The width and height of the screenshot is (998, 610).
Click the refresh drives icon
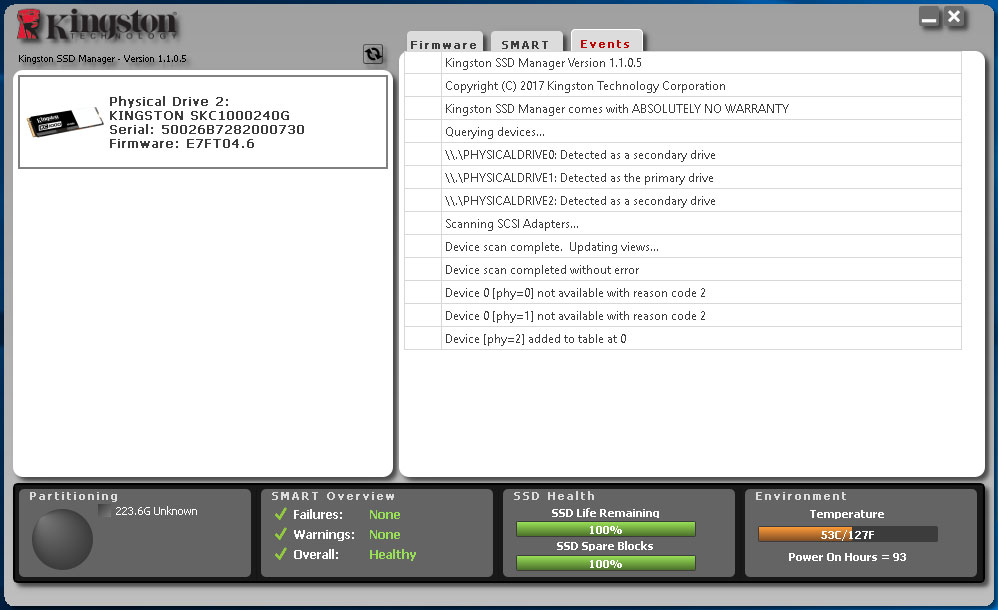pos(373,54)
